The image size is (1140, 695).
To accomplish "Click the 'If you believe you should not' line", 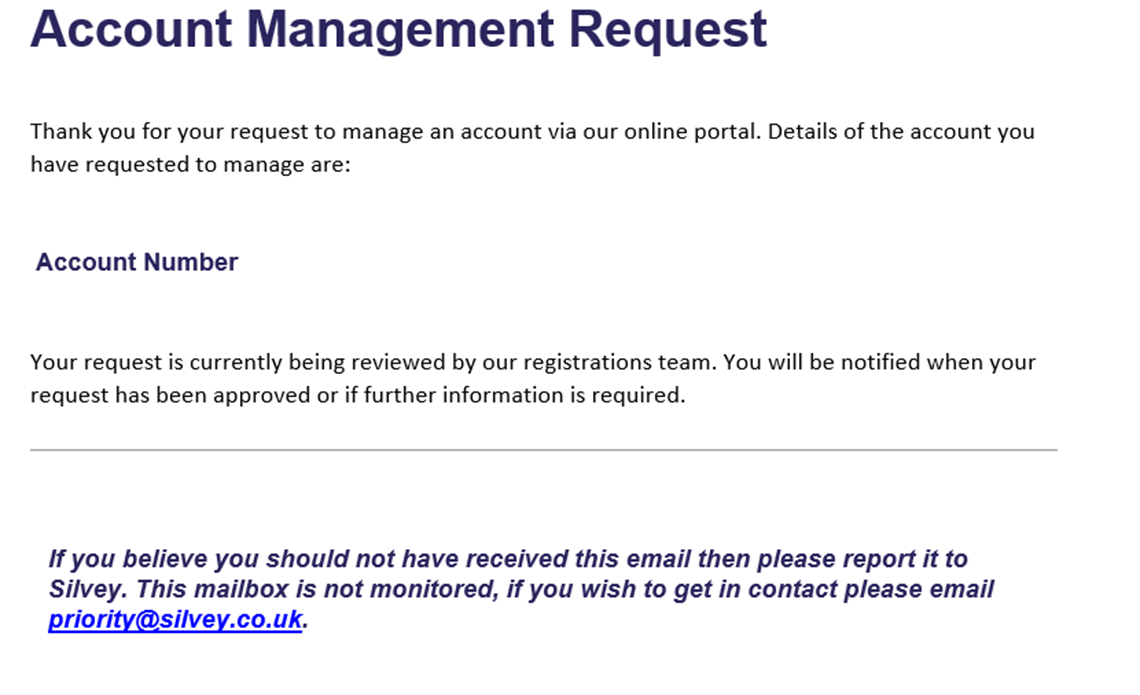I will click(x=508, y=558).
